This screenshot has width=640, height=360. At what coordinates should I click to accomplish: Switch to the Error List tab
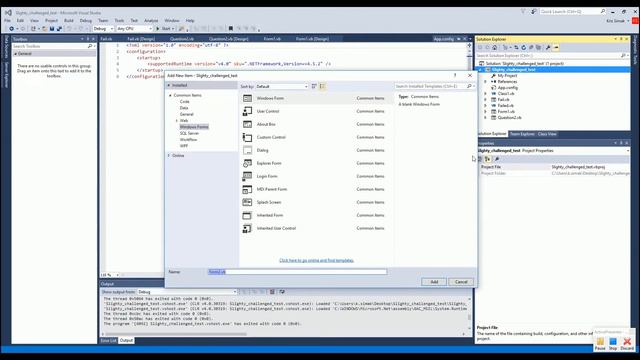point(109,340)
